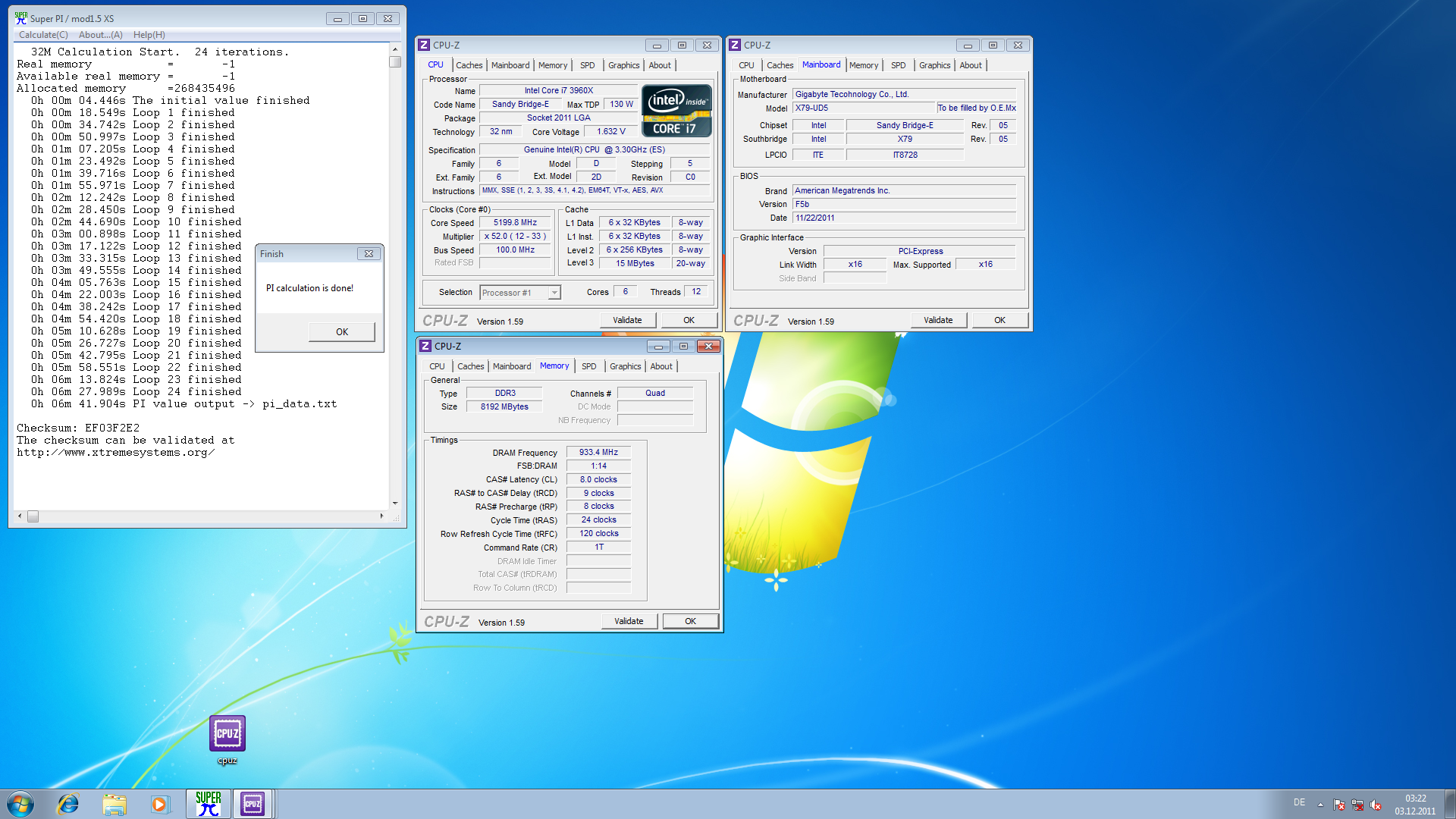
Task: Click OK in CPU-Z CPU window
Action: [x=689, y=320]
